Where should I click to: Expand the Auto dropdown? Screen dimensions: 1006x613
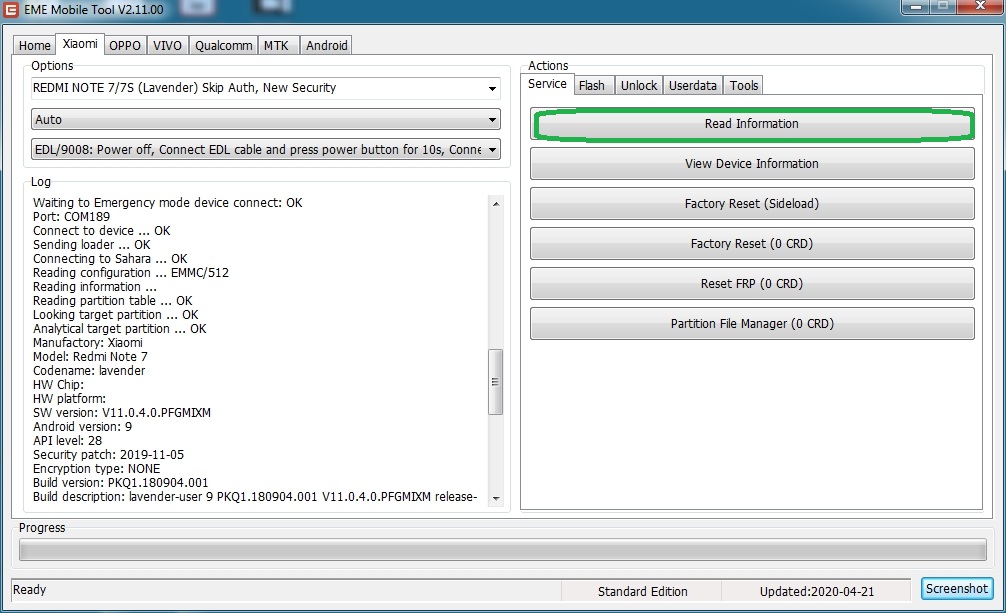coord(266,119)
